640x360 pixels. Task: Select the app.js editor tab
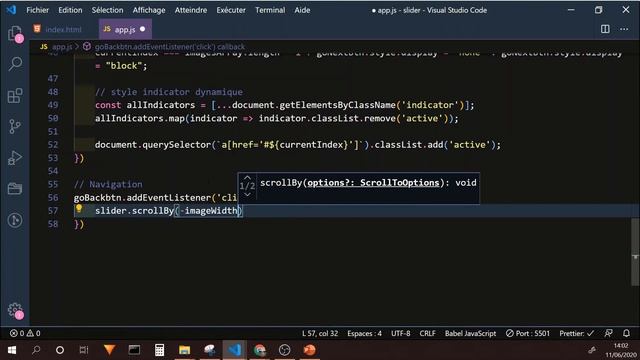[x=124, y=29]
